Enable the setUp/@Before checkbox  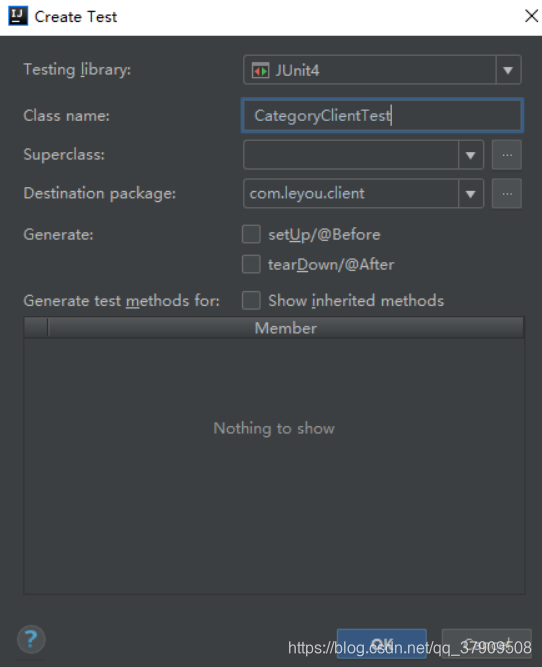251,234
